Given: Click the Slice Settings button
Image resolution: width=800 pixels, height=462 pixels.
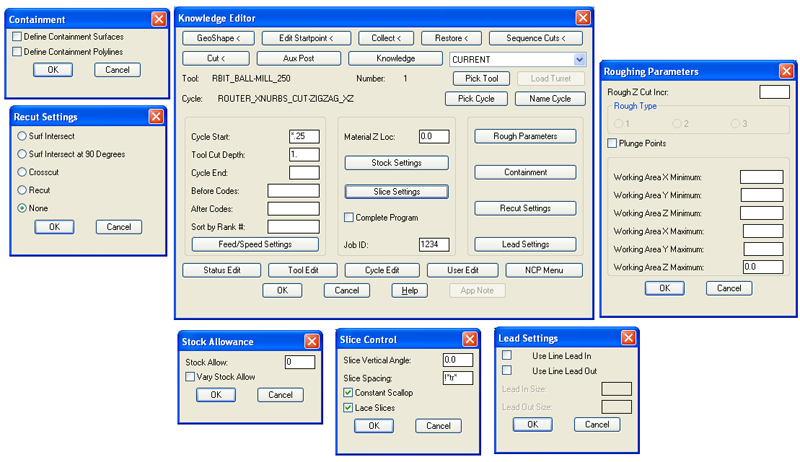Looking at the screenshot, I should tap(396, 191).
